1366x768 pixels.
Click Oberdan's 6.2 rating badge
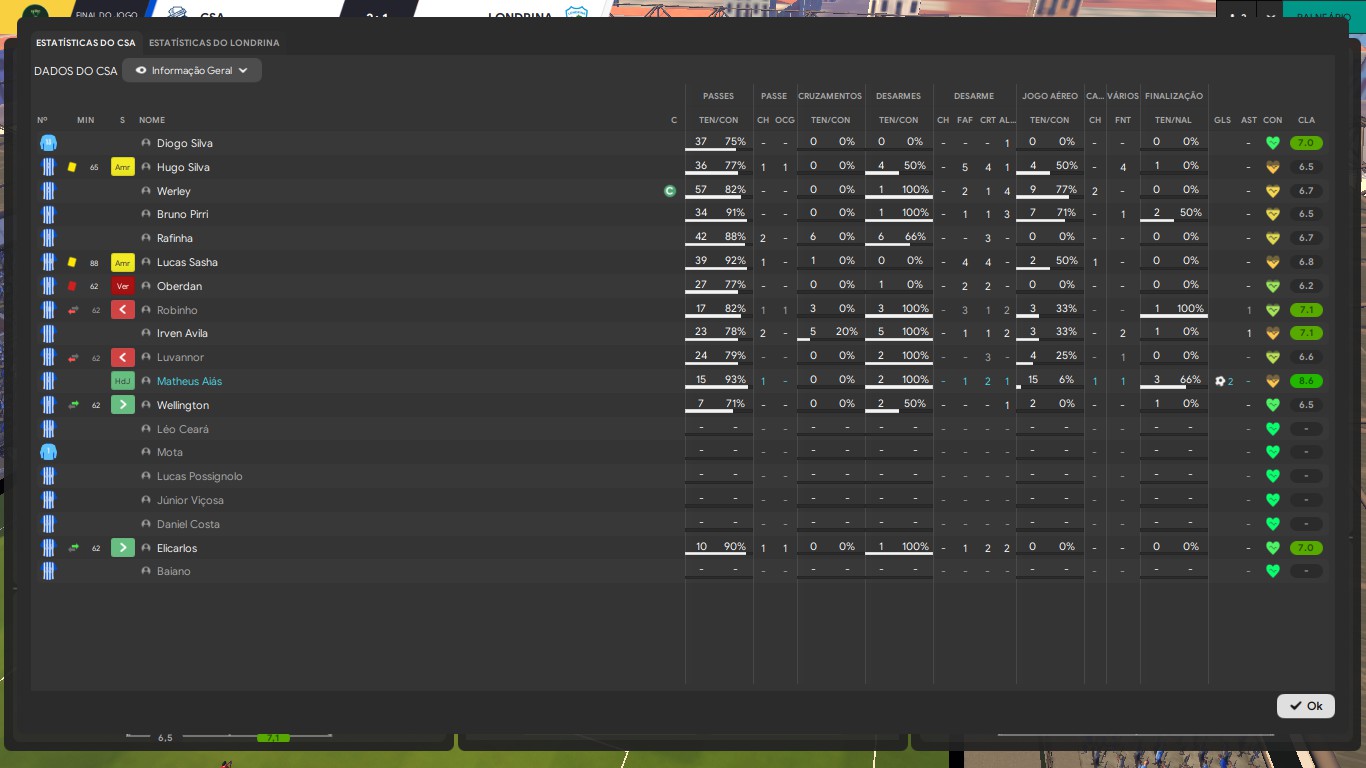[x=1306, y=286]
